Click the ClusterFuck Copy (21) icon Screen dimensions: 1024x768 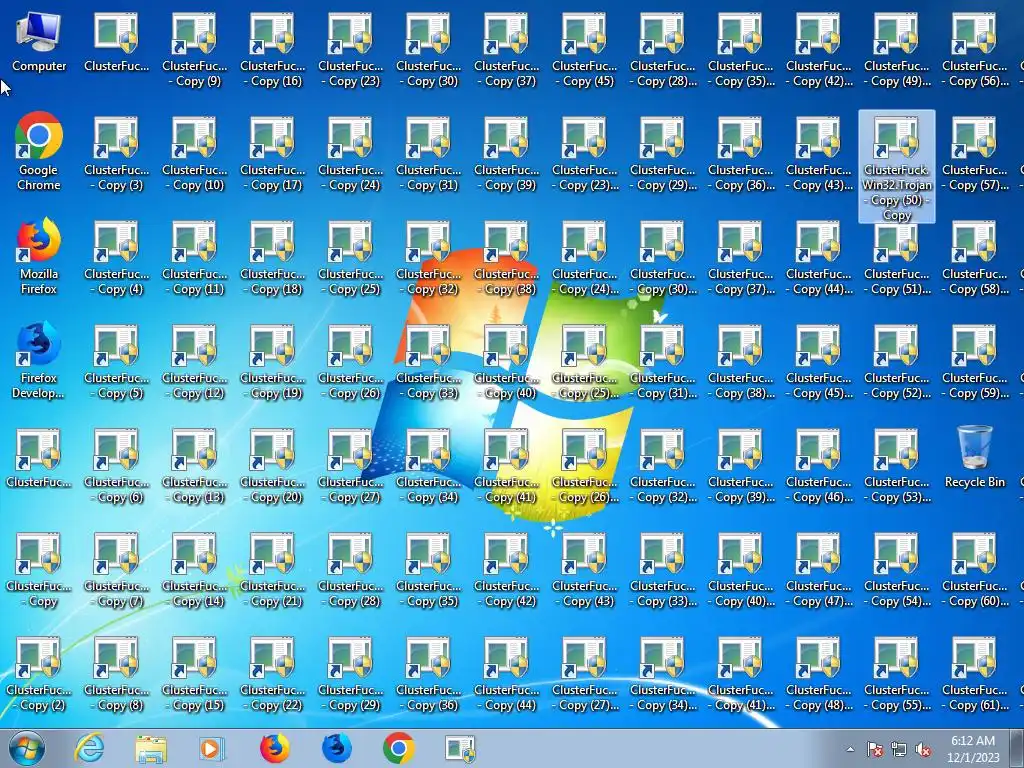pyautogui.click(x=272, y=568)
